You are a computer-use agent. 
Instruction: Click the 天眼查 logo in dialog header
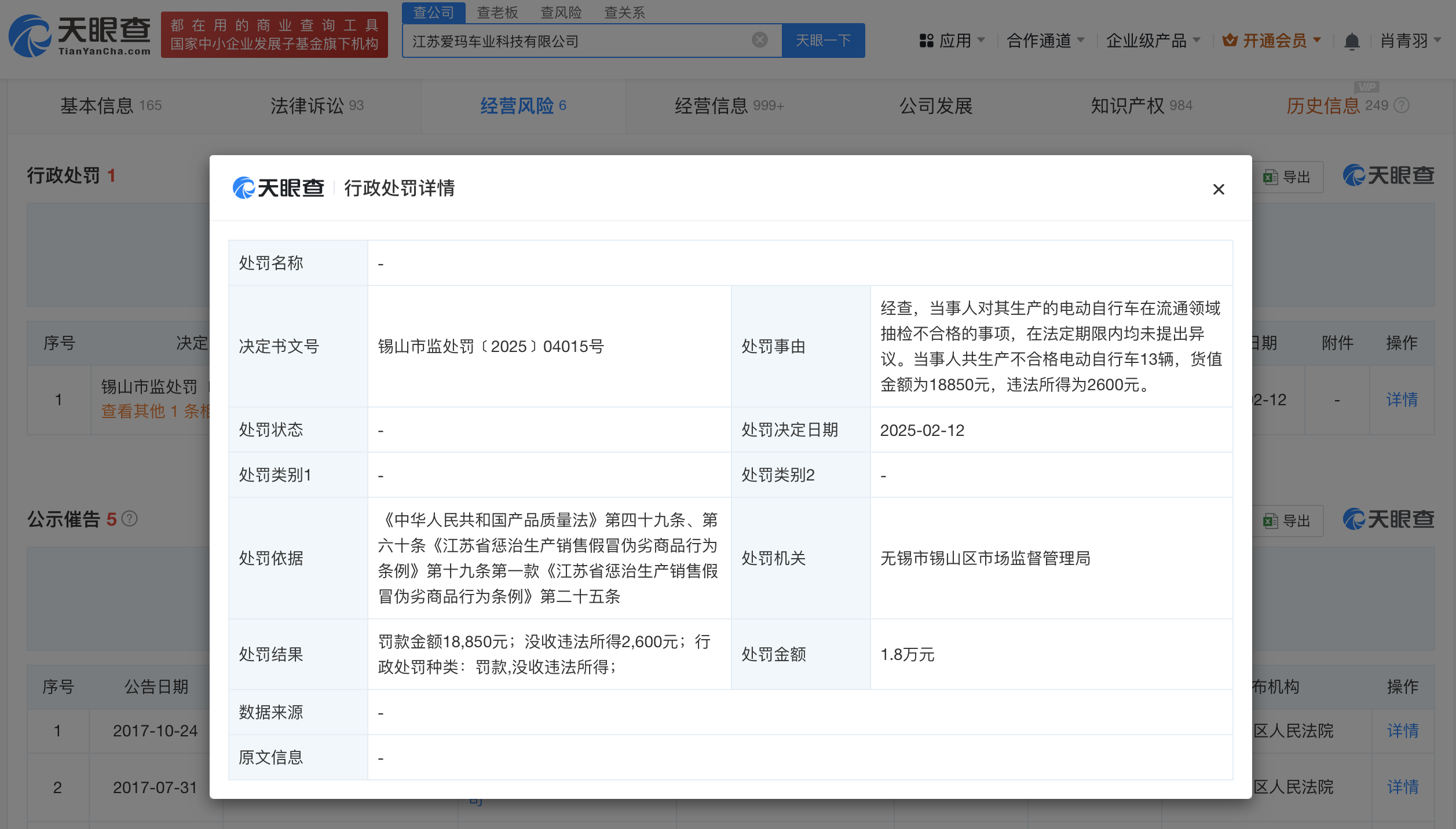click(278, 188)
